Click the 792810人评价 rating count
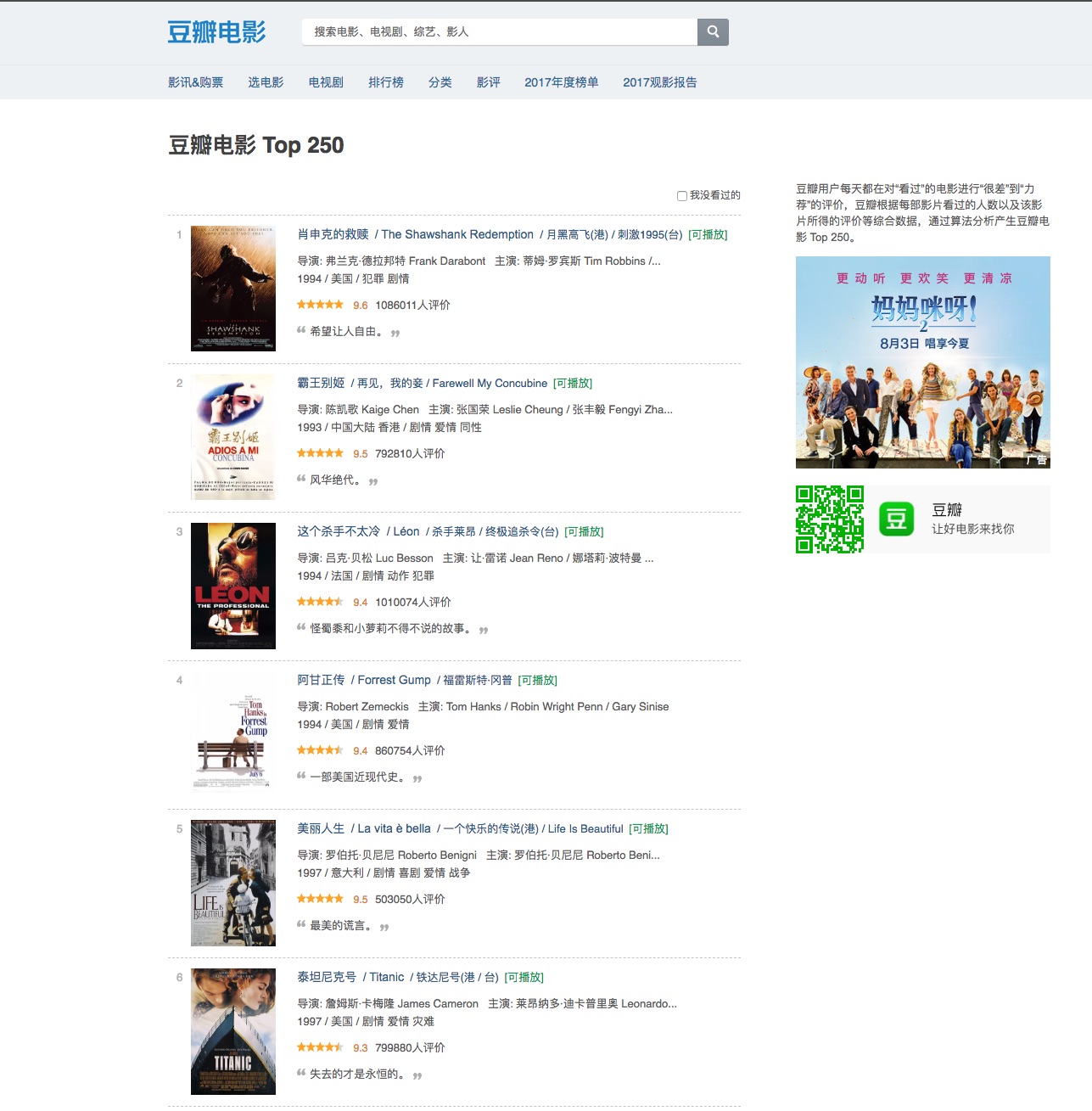Image resolution: width=1092 pixels, height=1111 pixels. coord(410,453)
